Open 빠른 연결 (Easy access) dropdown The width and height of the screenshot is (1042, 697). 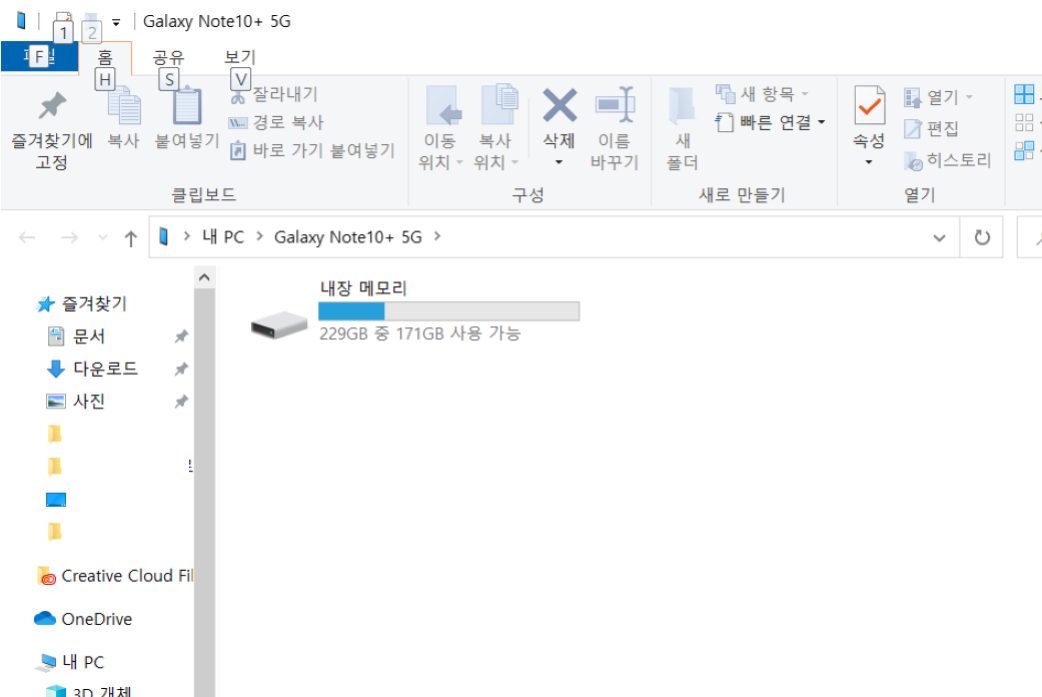771,123
